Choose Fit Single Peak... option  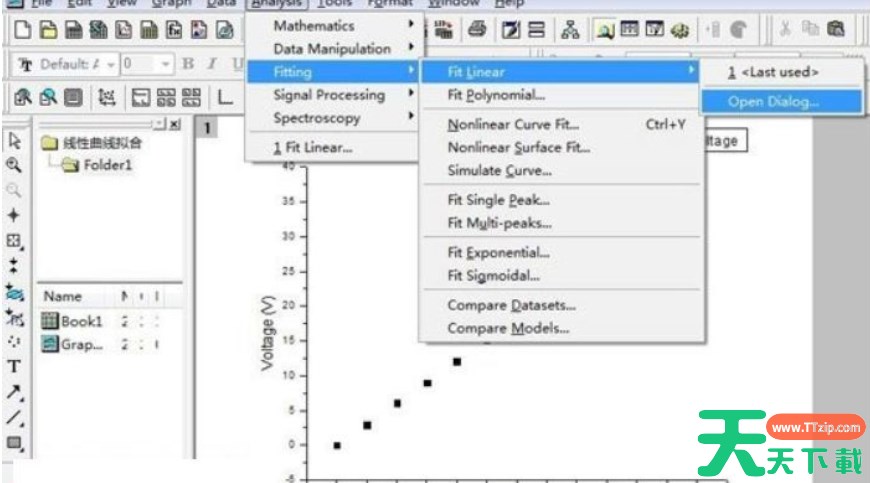561,200
